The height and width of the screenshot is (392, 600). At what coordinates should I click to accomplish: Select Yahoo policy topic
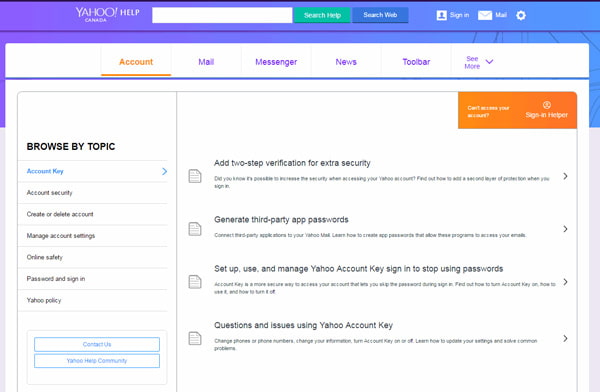93,300
